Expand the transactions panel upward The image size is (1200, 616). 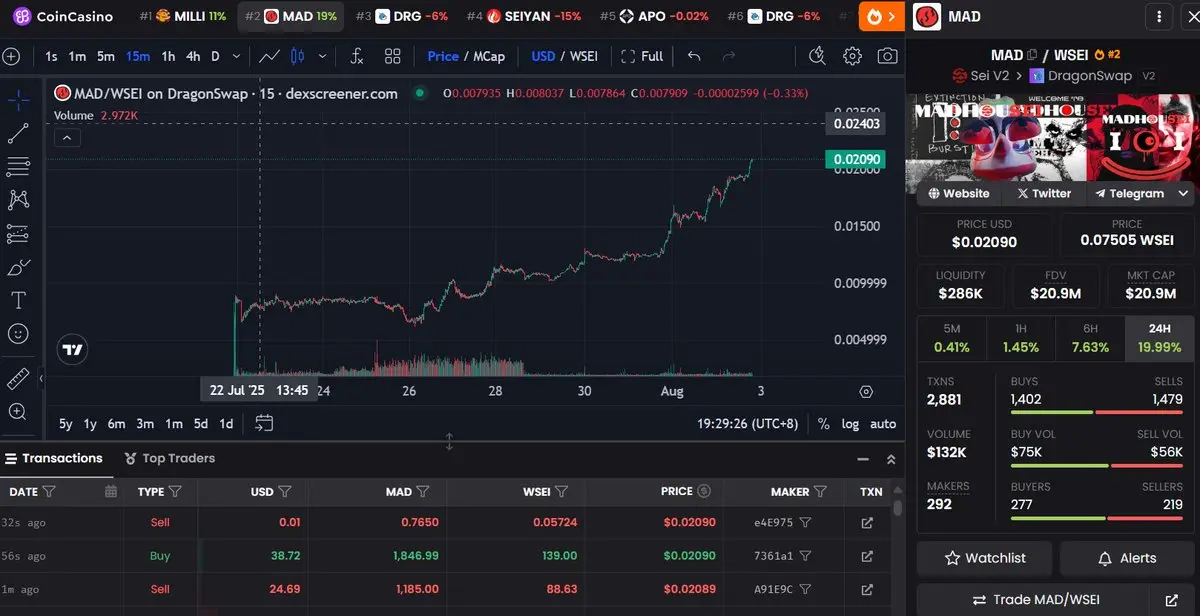891,459
